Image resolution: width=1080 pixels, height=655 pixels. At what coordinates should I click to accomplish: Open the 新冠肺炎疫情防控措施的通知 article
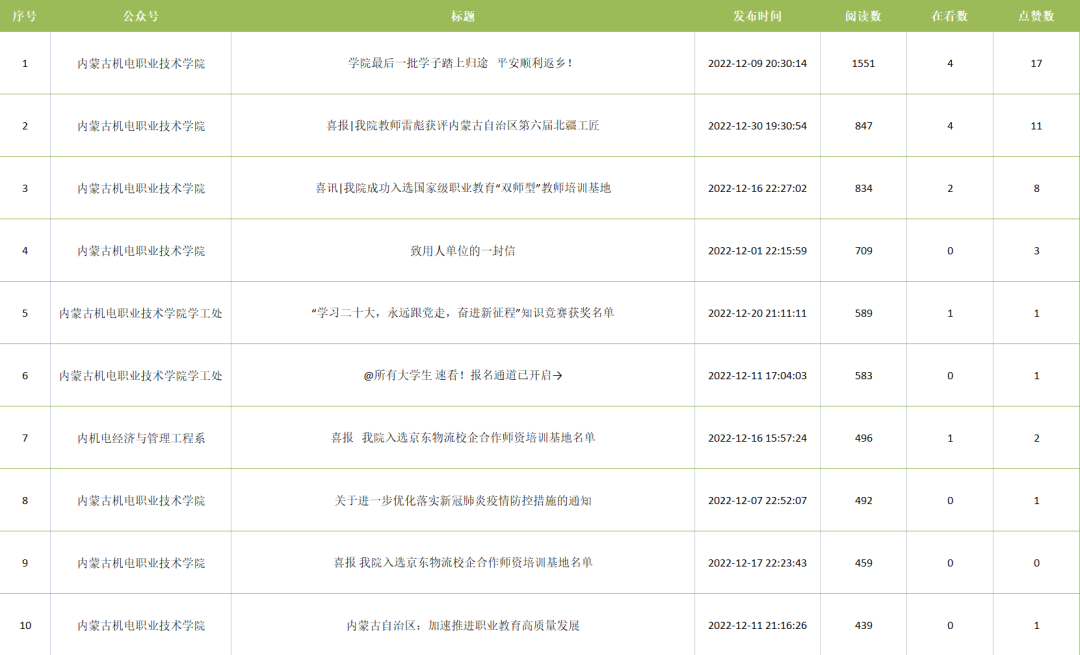[x=462, y=500]
